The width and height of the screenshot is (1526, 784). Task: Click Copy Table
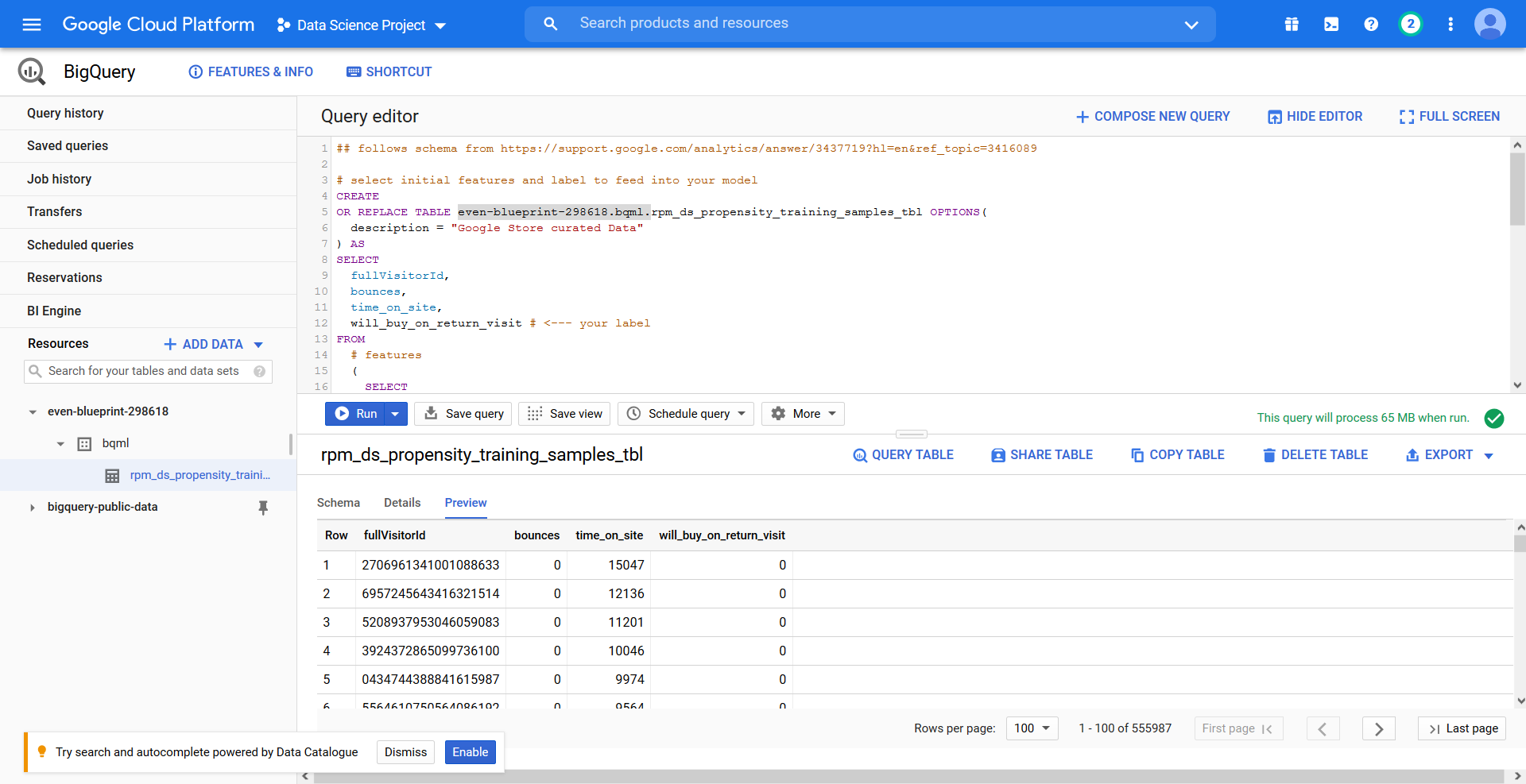[x=1178, y=455]
